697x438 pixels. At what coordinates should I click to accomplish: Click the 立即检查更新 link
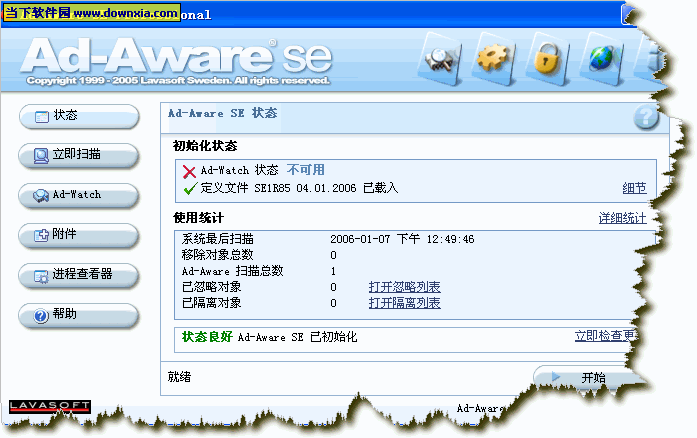click(x=605, y=336)
